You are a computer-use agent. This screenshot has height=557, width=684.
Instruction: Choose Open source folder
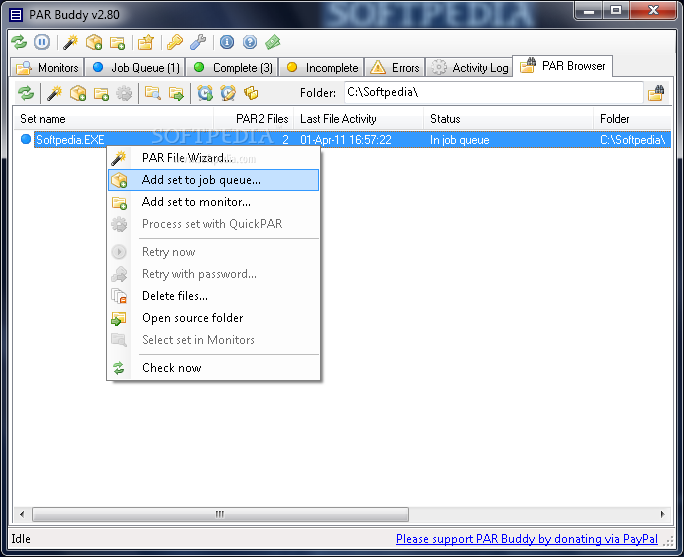point(214,318)
